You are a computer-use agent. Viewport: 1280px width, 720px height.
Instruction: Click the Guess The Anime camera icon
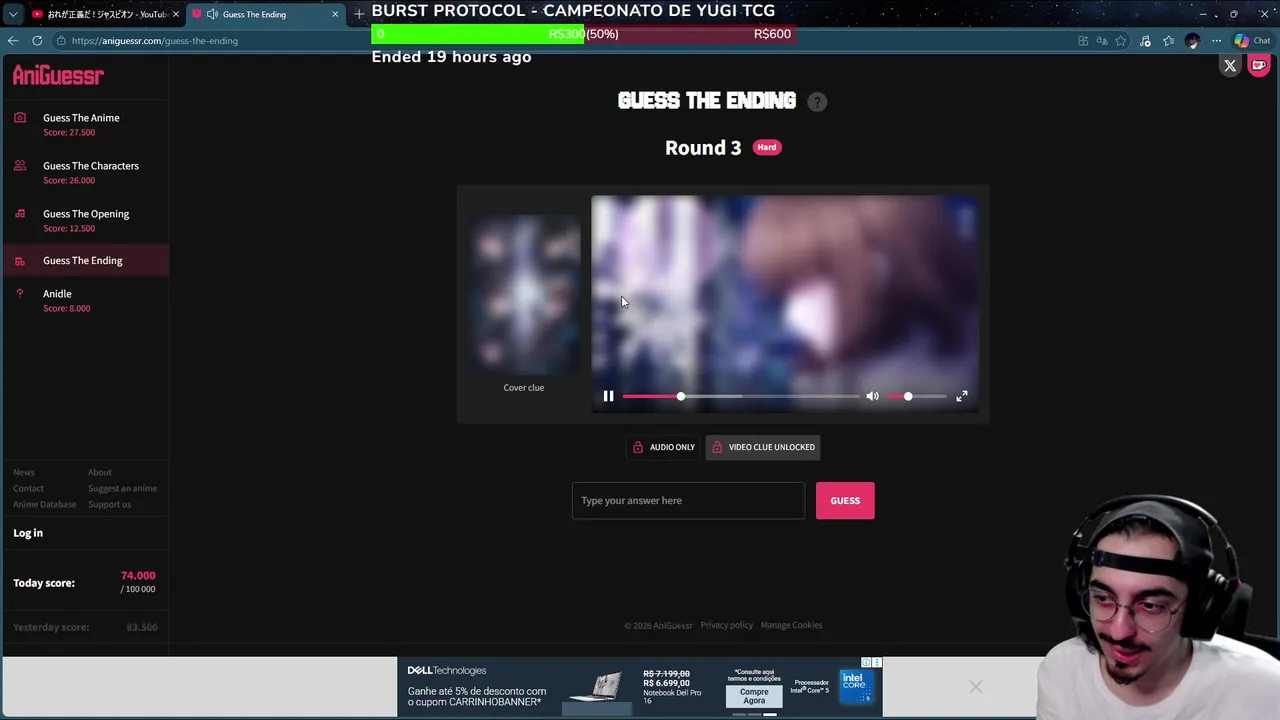(x=20, y=118)
